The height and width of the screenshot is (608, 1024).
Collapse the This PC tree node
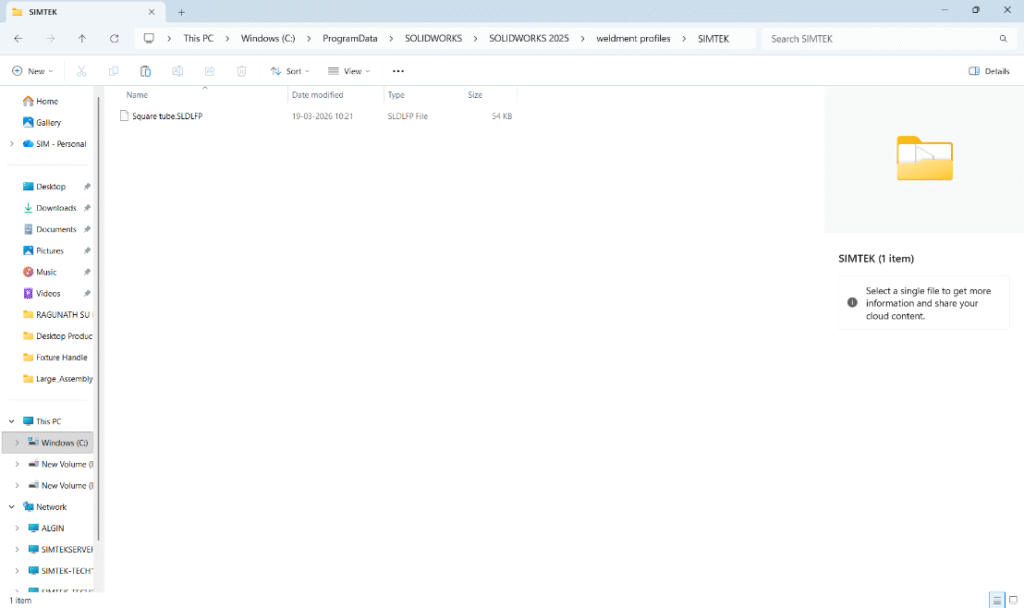click(12, 421)
